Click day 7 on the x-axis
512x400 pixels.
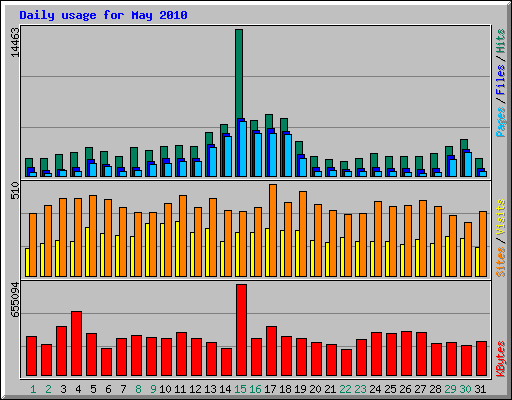pyautogui.click(x=123, y=389)
